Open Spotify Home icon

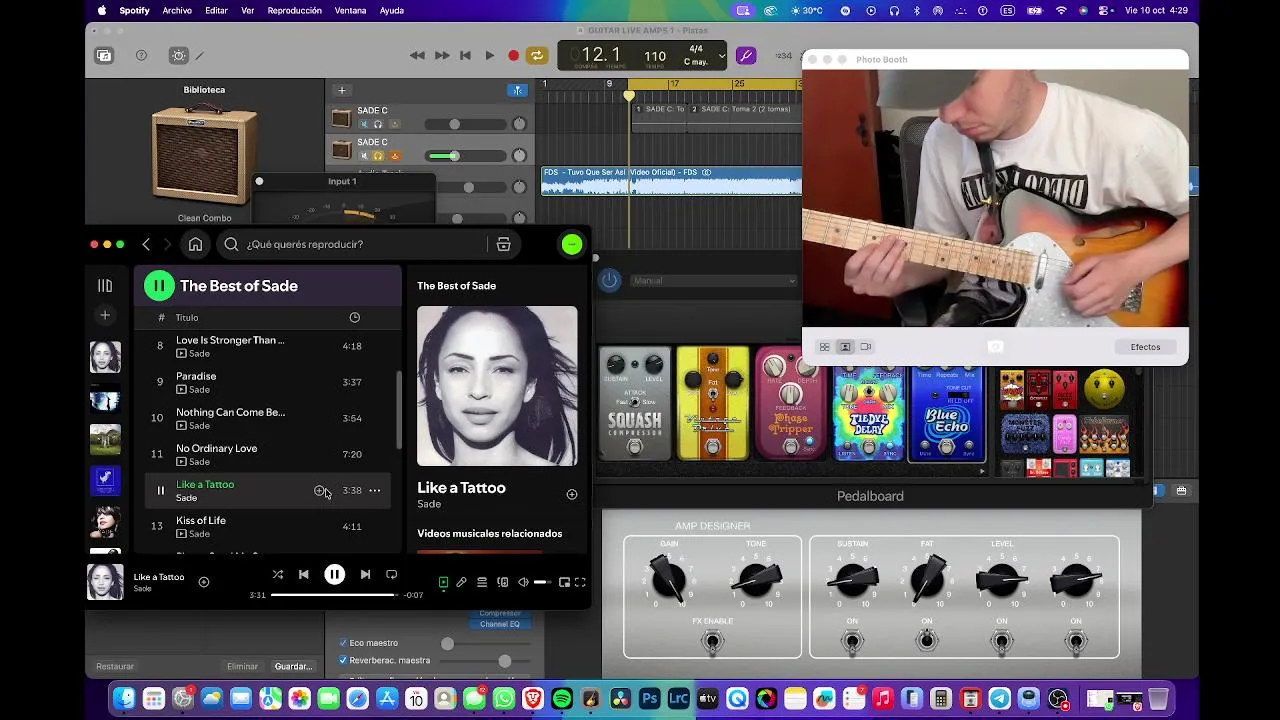click(x=195, y=244)
